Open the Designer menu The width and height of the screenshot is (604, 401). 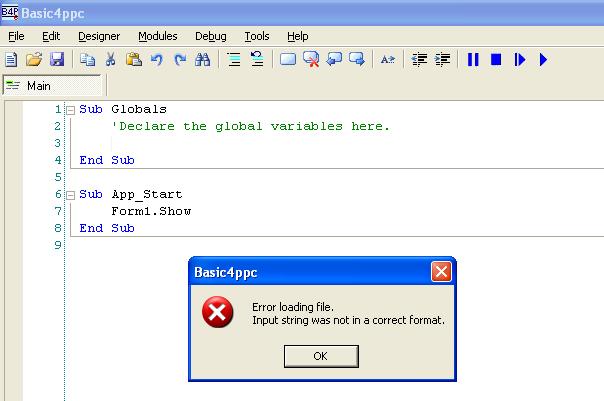click(99, 36)
